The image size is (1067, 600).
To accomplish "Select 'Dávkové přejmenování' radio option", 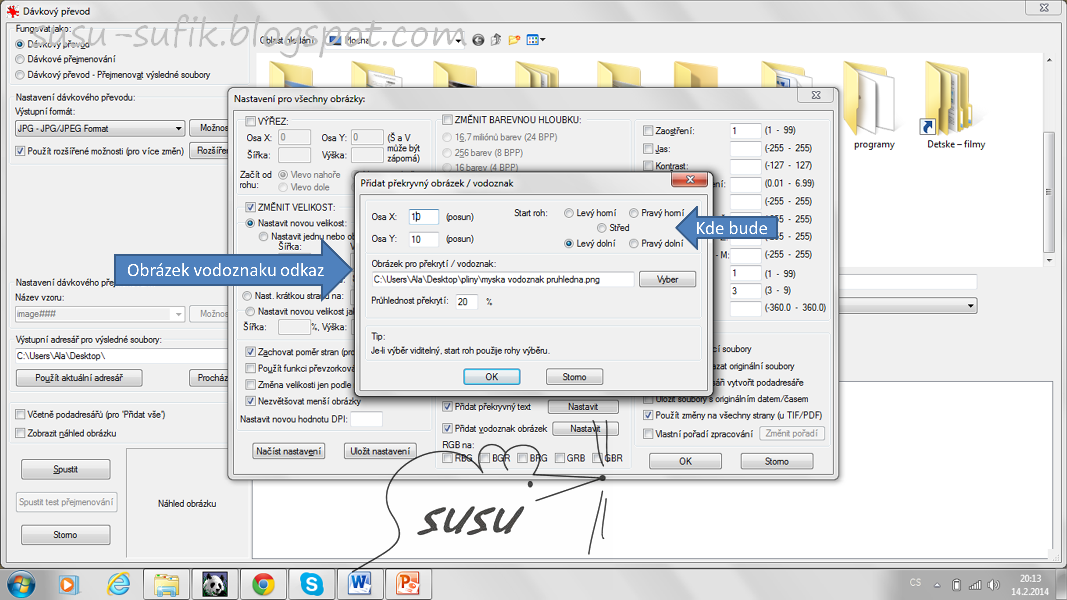I will [x=20, y=59].
